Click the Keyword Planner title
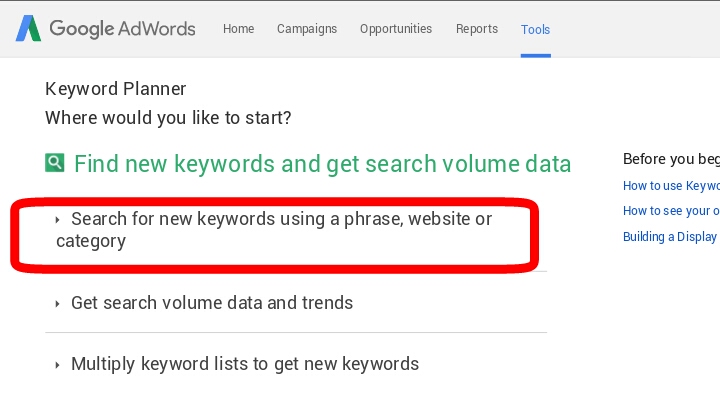The height and width of the screenshot is (398, 720). [116, 89]
